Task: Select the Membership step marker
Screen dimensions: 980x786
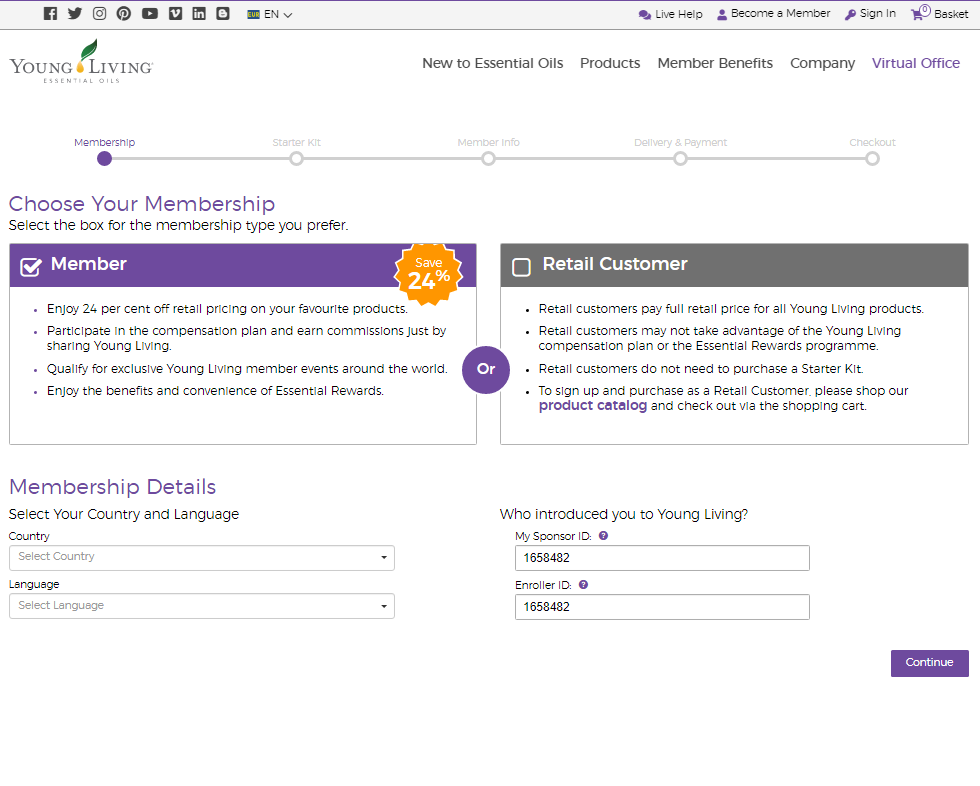Action: [104, 159]
